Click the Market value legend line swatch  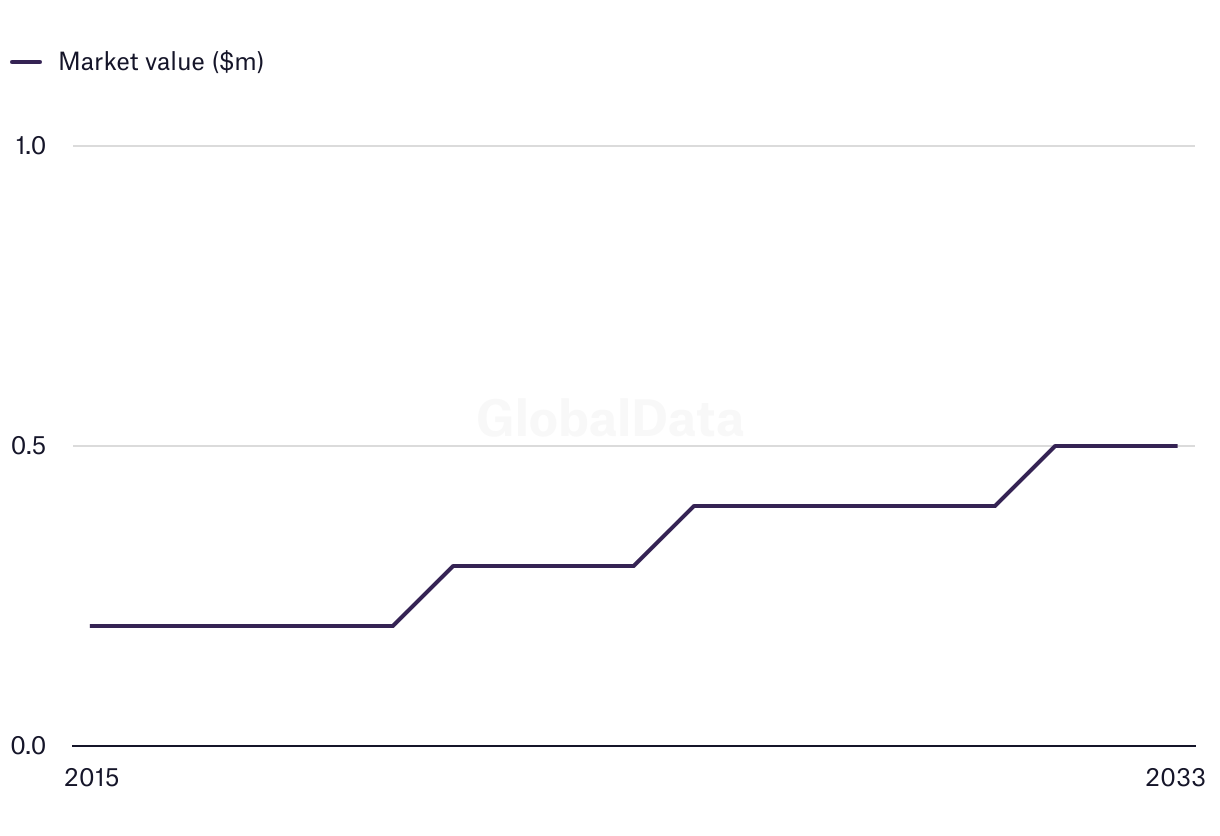(x=26, y=62)
